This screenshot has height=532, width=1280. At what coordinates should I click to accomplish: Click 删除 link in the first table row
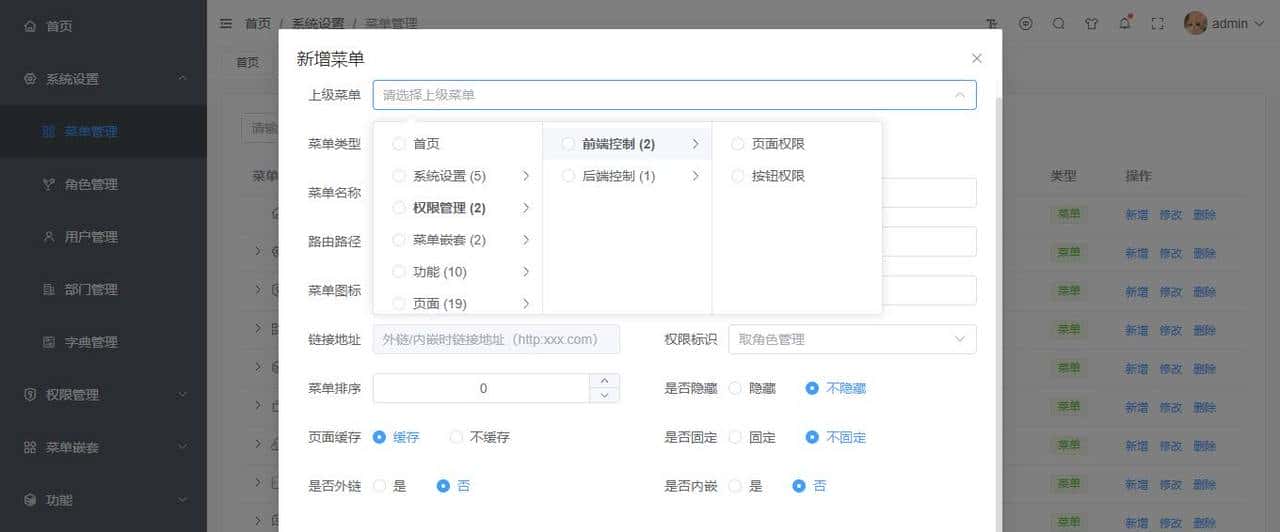1204,215
